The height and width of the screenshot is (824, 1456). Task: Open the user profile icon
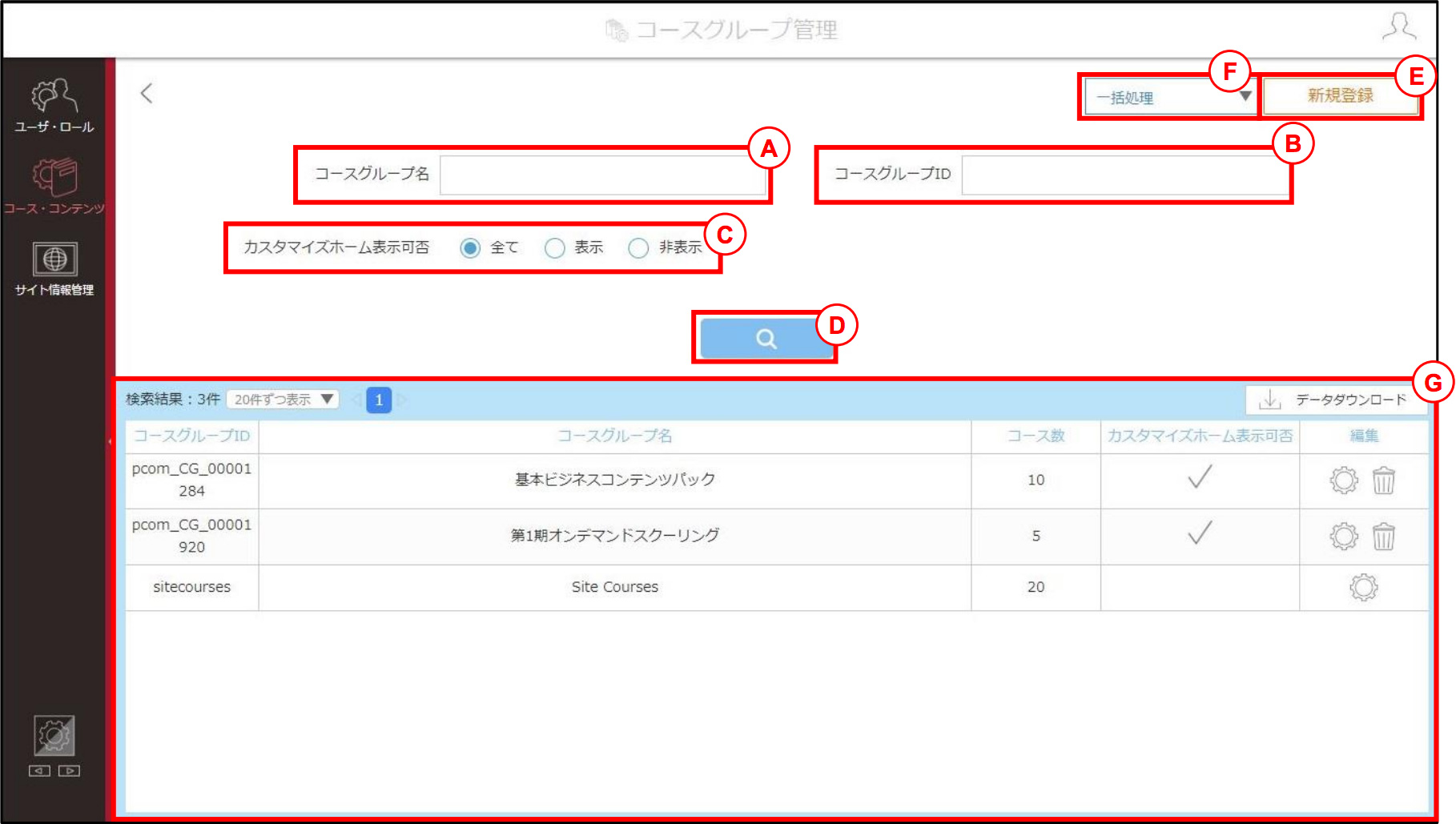coord(1399,26)
